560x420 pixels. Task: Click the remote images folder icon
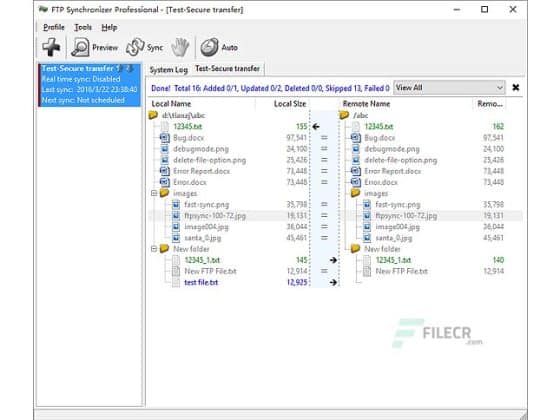(355, 193)
